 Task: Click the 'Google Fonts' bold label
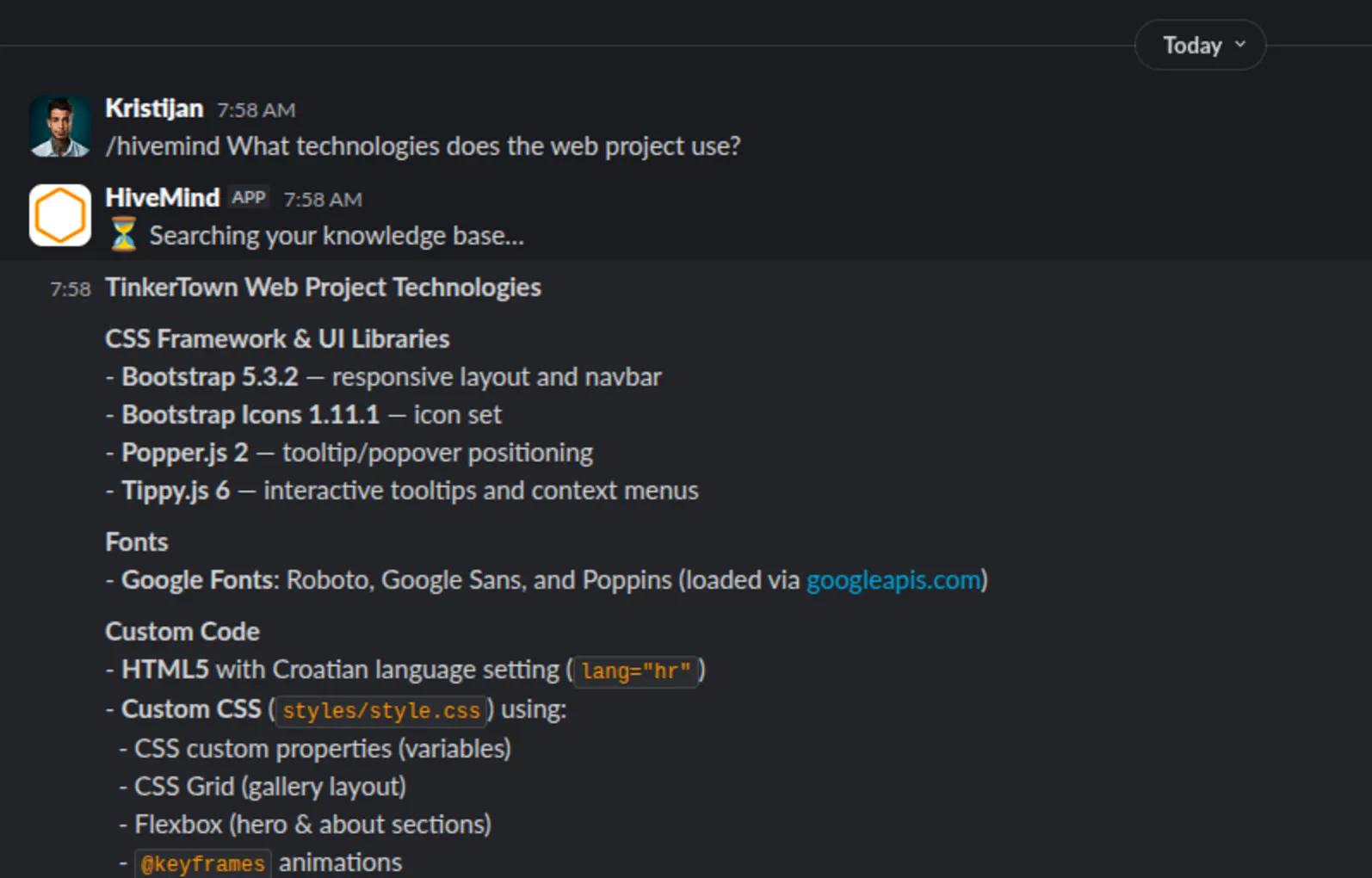click(x=197, y=580)
